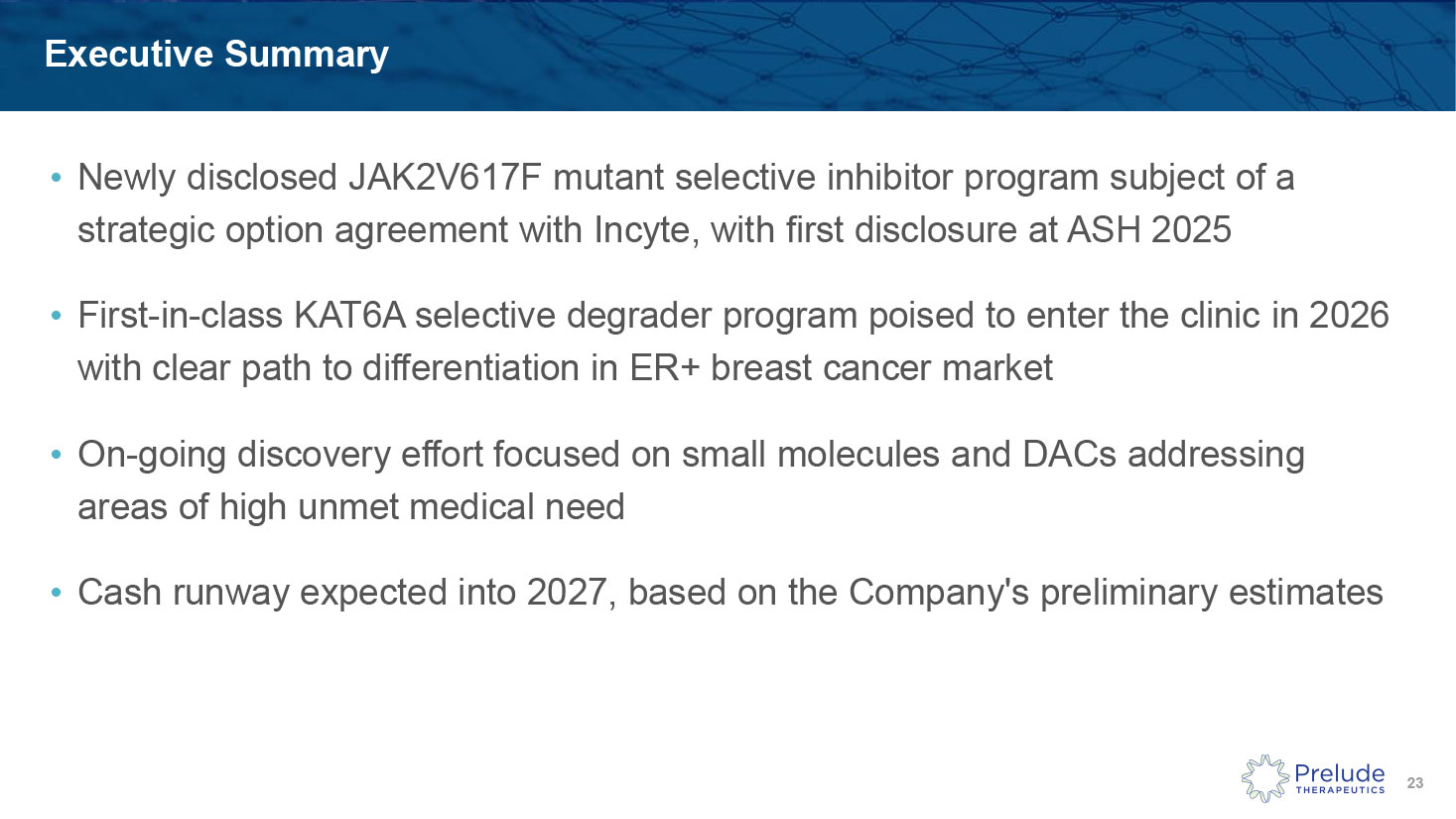Viewport: 1456px width, 819px height.
Task: Click the small "THERAPEUTICS" text under Prelude
Action: pyautogui.click(x=1340, y=790)
